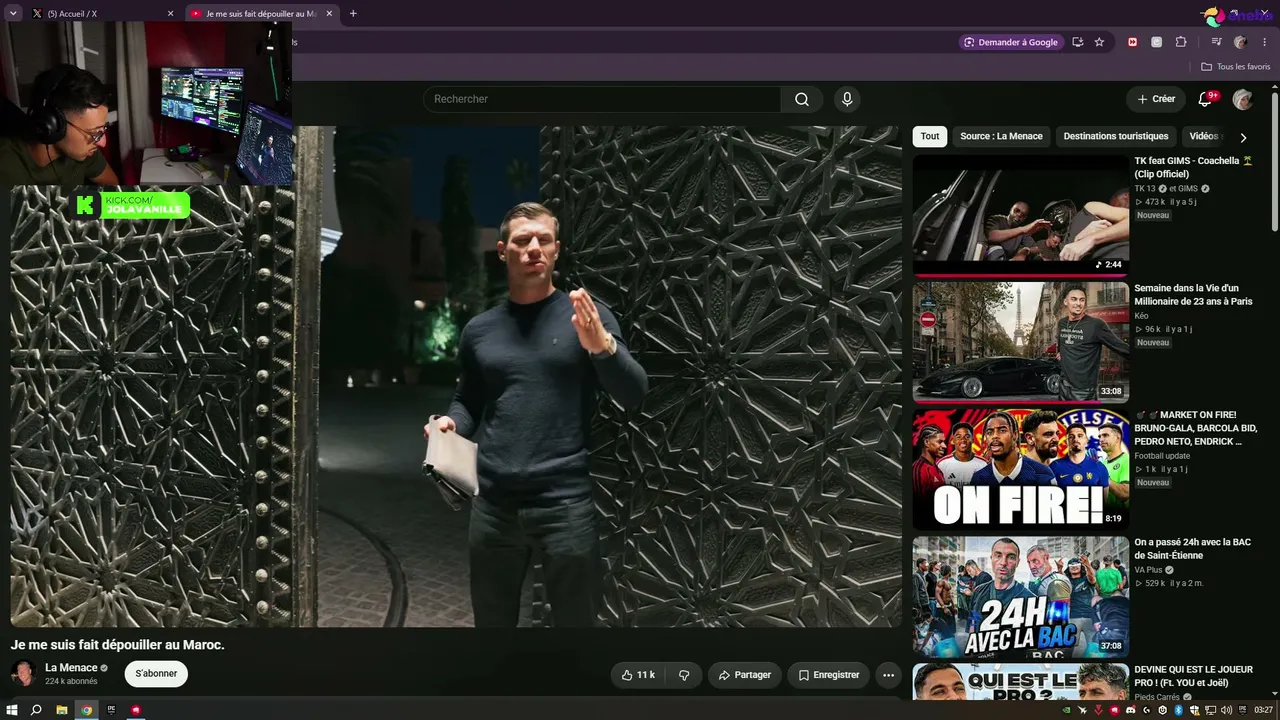Open the MARKET ON FIRE video thumbnail

1021,469
